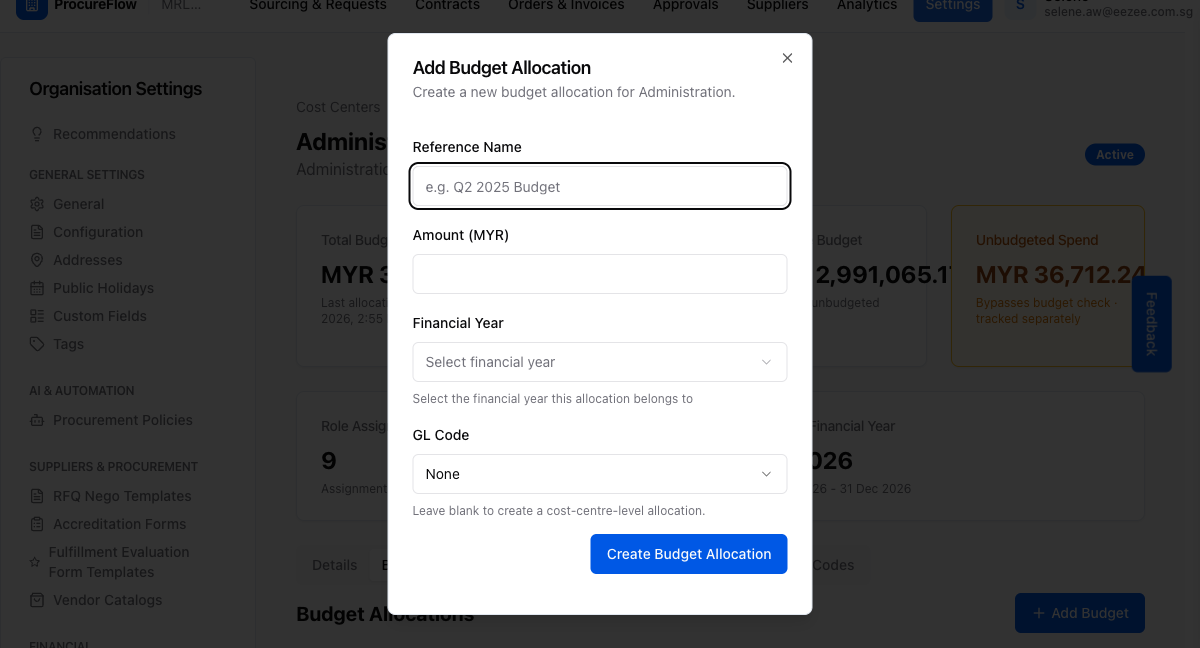Click the Custom Fields icon
The image size is (1200, 648).
pyautogui.click(x=37, y=316)
